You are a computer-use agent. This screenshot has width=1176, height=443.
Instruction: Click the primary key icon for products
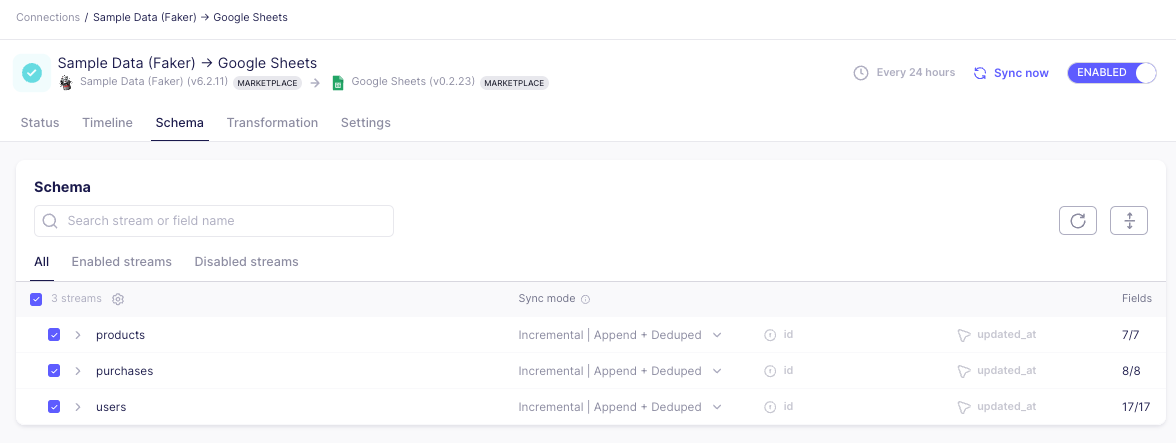point(770,335)
